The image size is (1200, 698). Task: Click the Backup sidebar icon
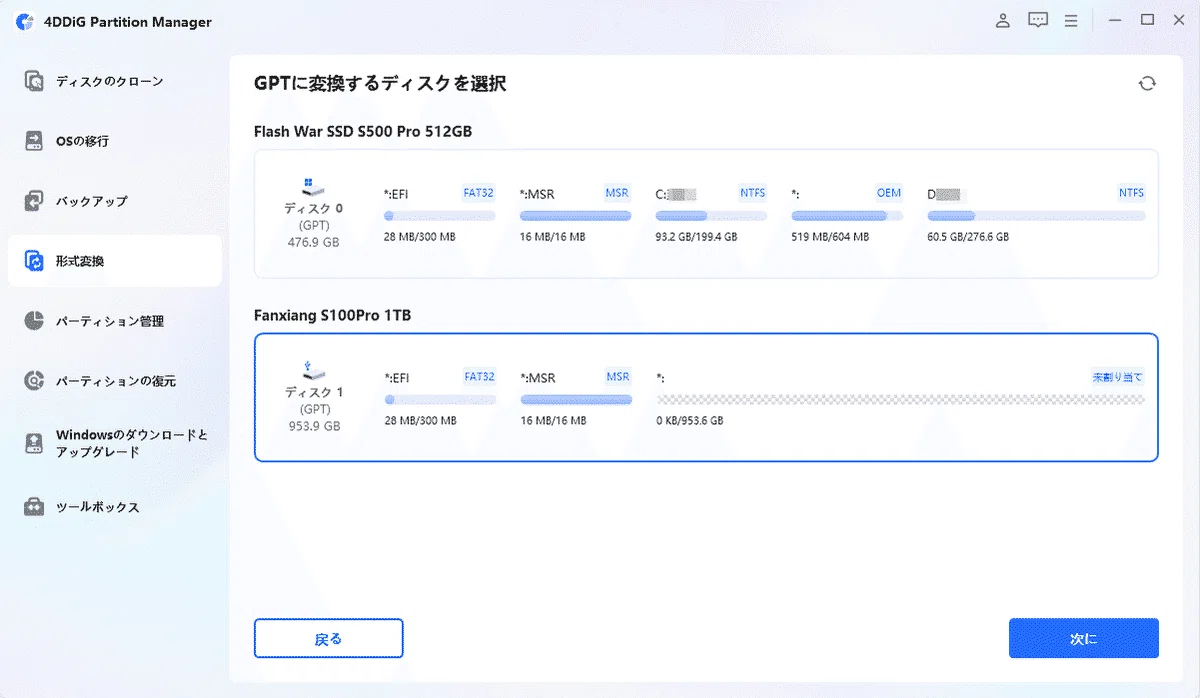(35, 201)
